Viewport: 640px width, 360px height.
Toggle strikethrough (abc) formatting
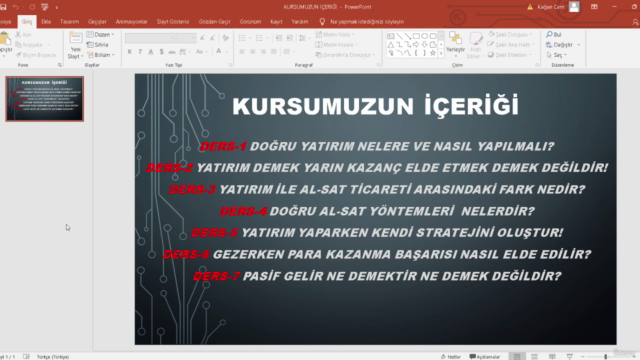[172, 51]
